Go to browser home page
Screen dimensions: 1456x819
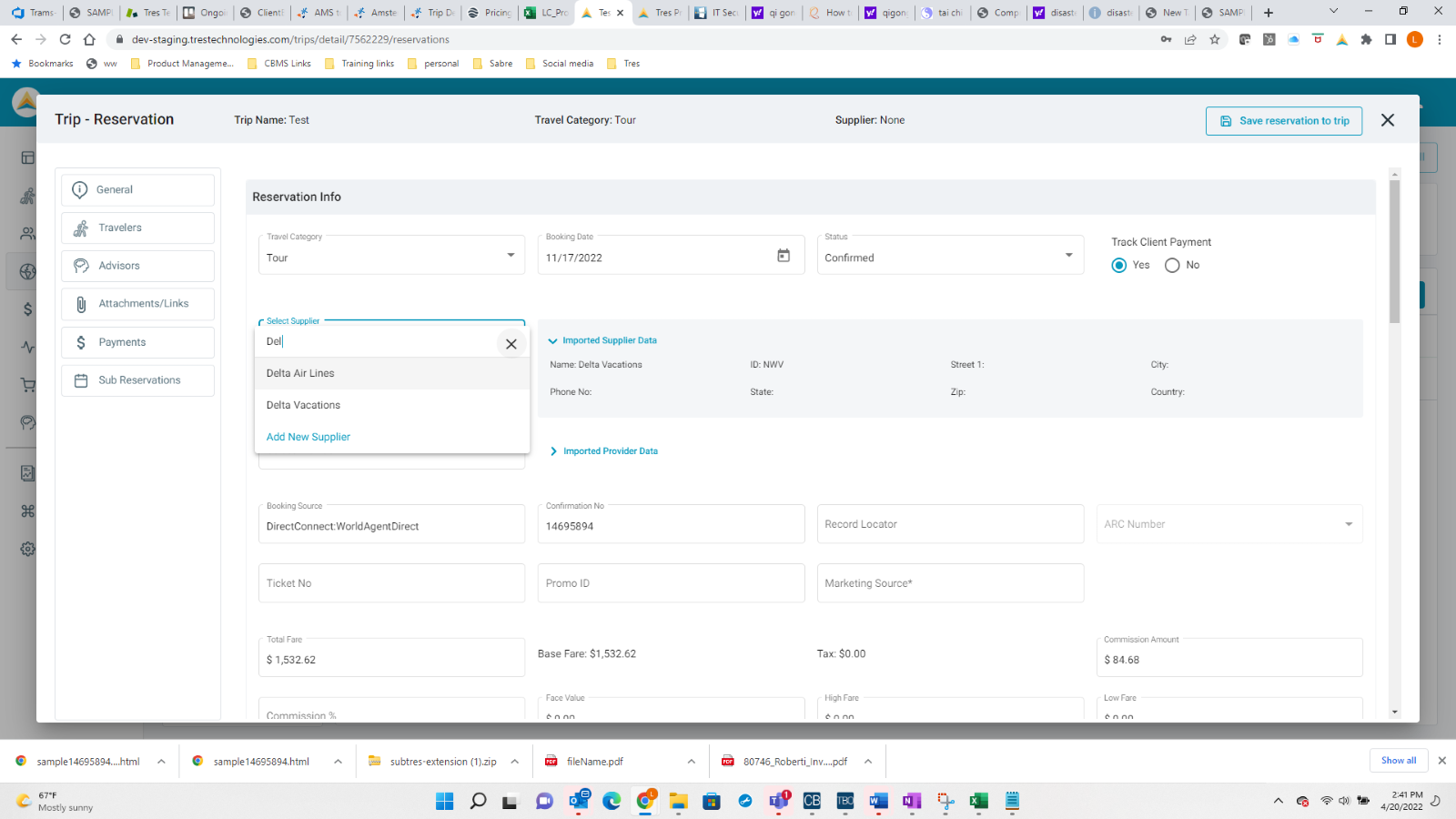[x=89, y=39]
